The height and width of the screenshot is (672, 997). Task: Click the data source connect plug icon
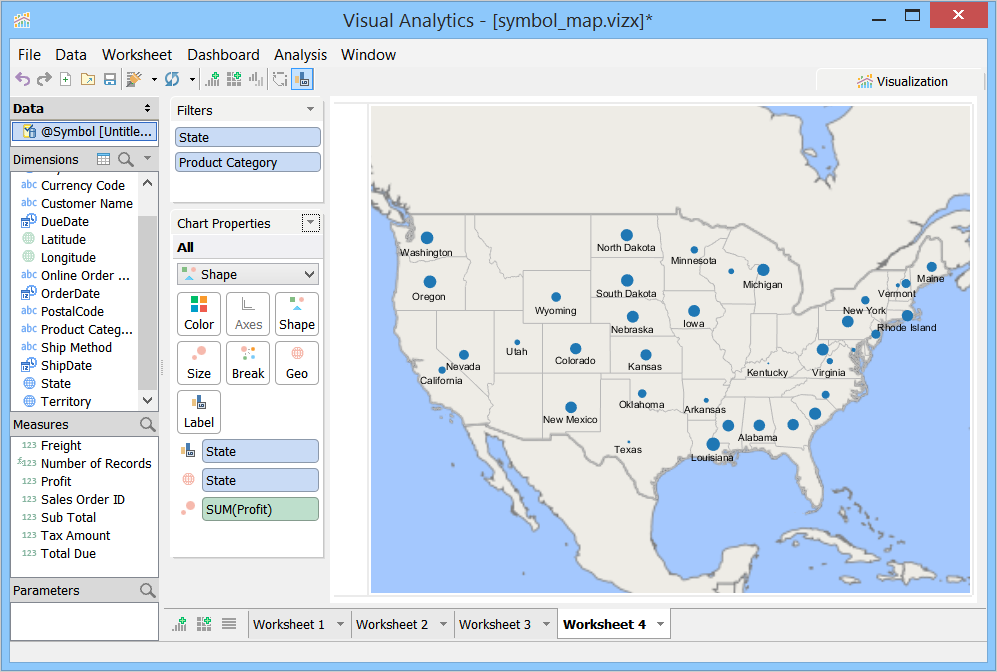[134, 79]
